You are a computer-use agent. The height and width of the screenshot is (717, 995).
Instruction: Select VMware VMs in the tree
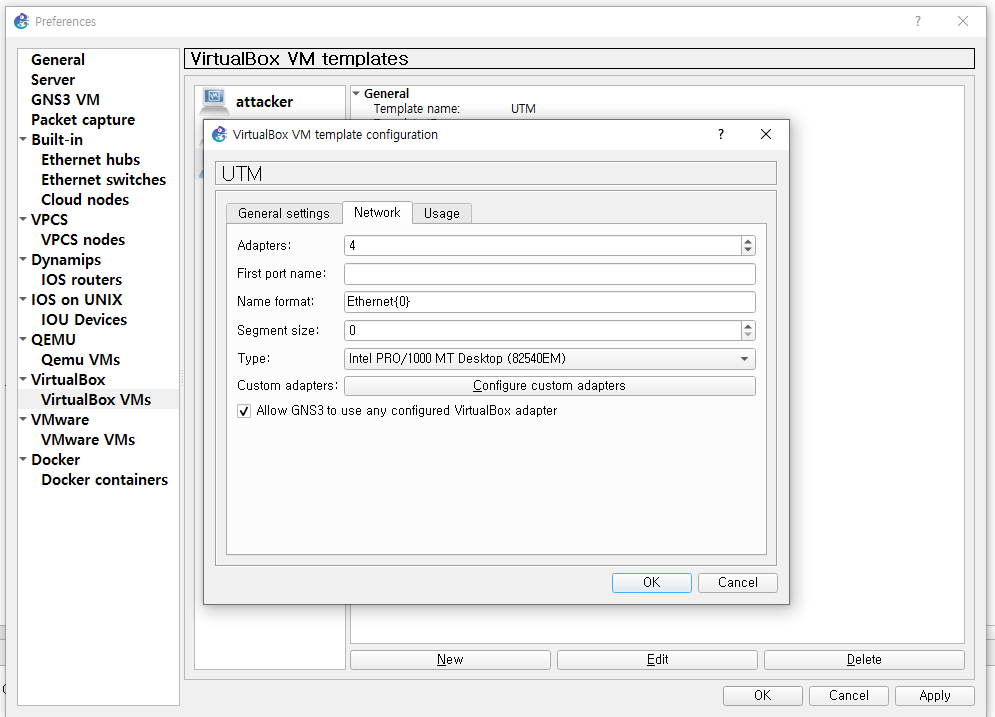[88, 440]
